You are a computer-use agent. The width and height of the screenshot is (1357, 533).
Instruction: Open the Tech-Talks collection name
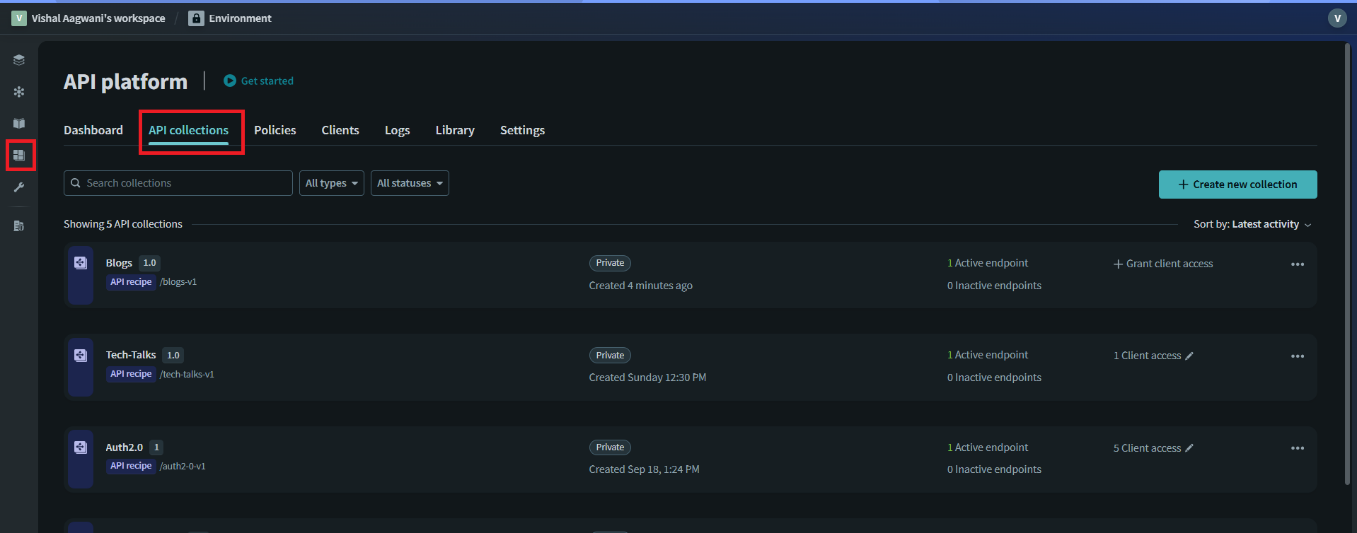point(131,355)
